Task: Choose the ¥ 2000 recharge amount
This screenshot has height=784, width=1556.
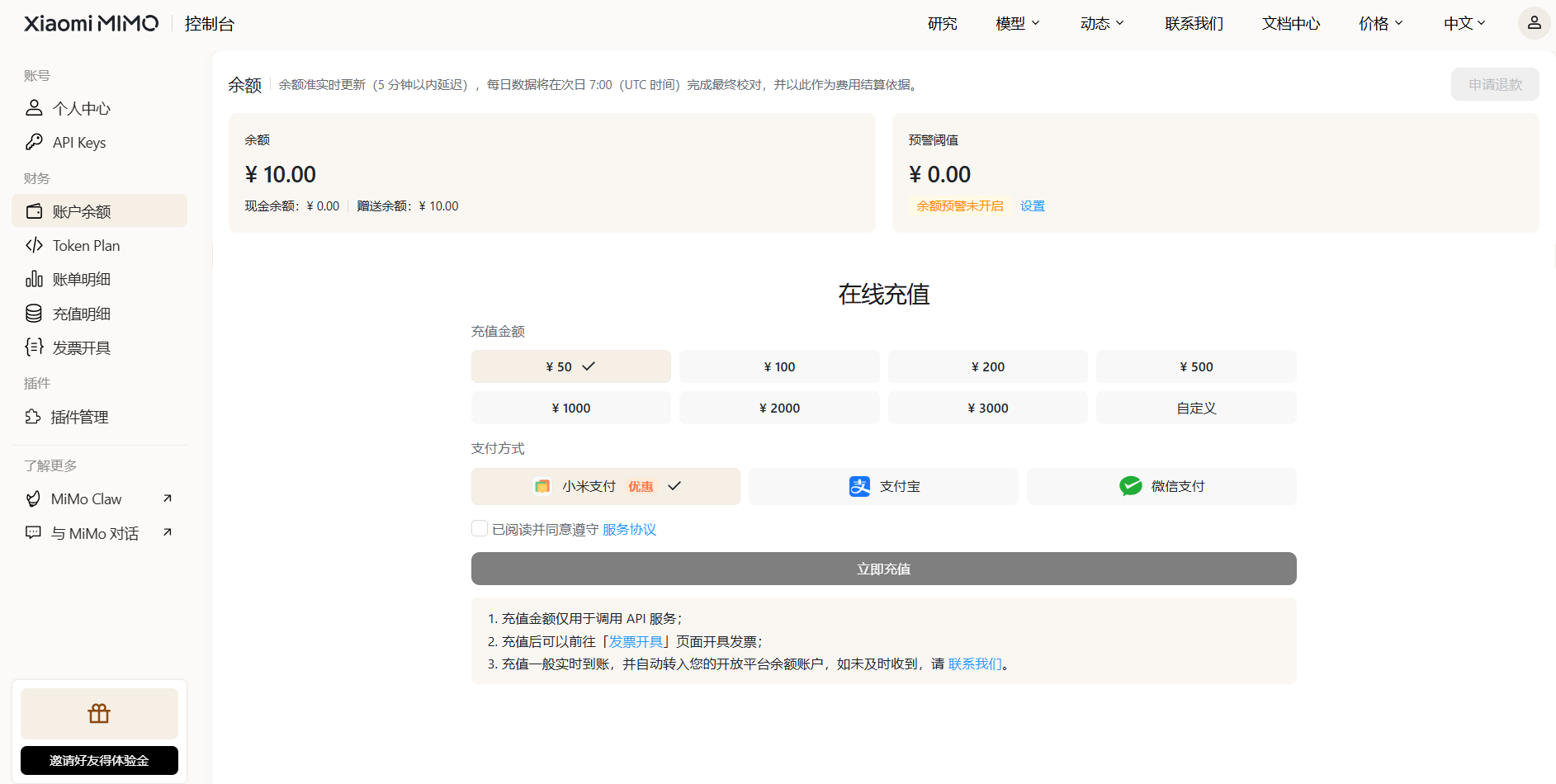Action: point(779,408)
